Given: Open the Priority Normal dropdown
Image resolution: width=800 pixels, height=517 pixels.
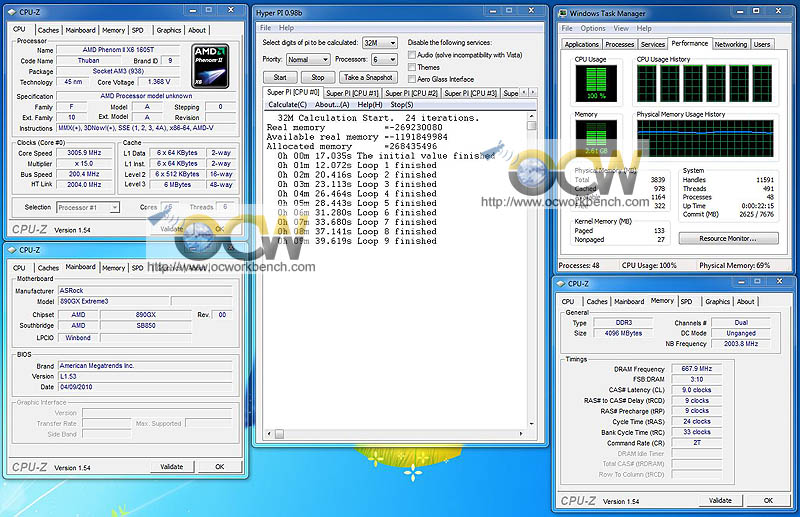Looking at the screenshot, I should click(308, 60).
